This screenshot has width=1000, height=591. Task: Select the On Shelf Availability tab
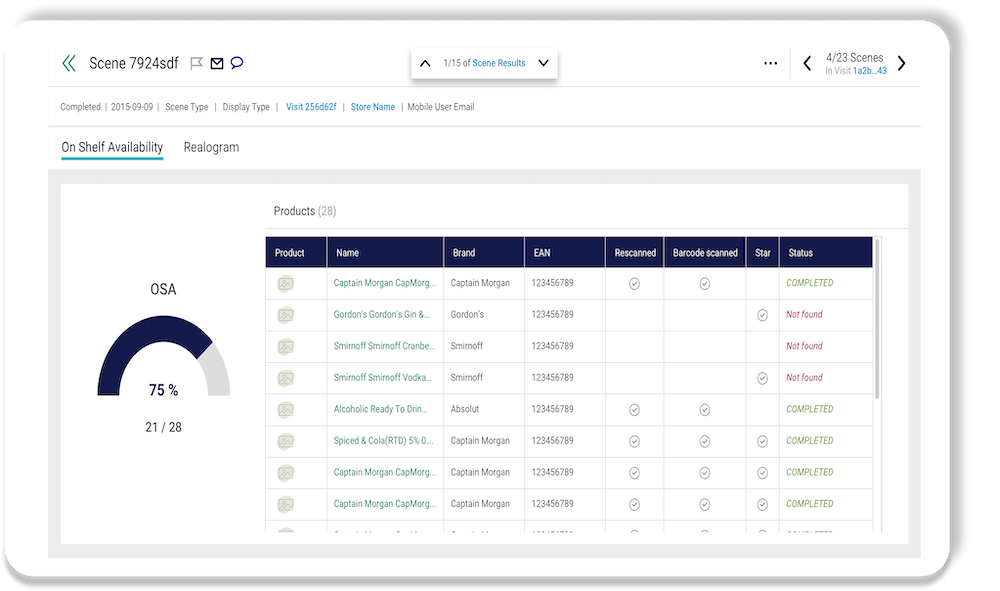point(112,147)
